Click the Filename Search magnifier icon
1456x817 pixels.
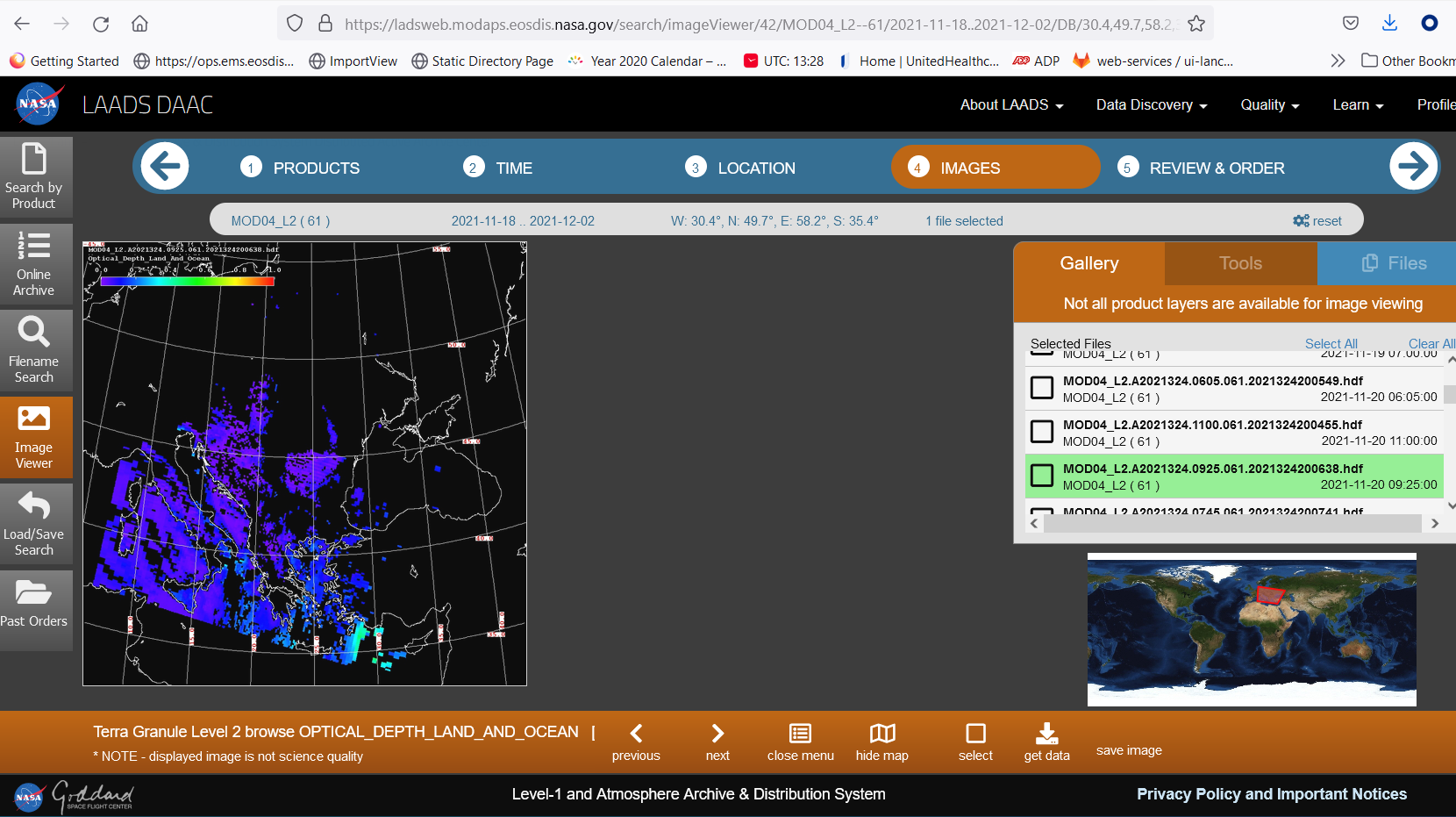pyautogui.click(x=34, y=333)
